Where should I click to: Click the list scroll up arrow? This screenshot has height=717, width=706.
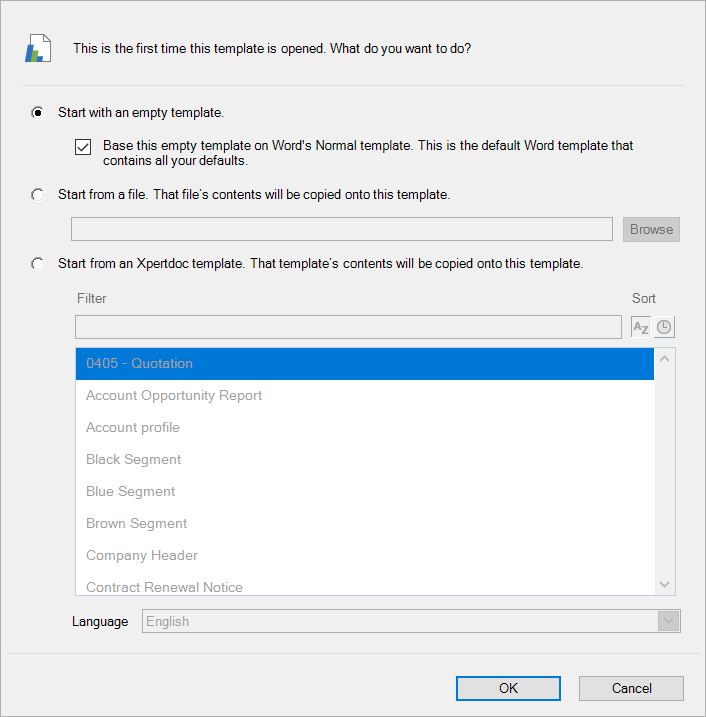click(665, 359)
